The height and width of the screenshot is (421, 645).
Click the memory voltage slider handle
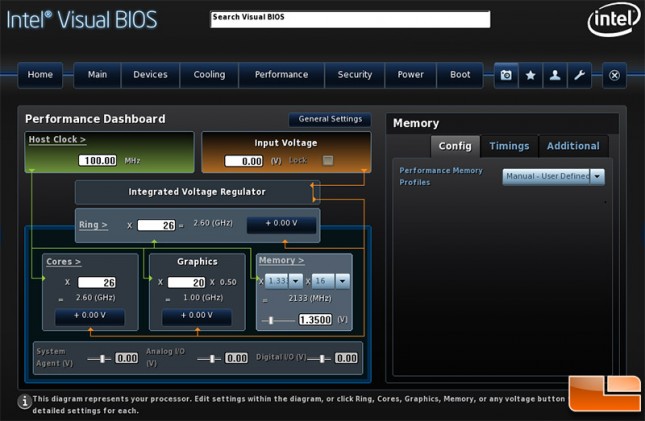[x=271, y=320]
